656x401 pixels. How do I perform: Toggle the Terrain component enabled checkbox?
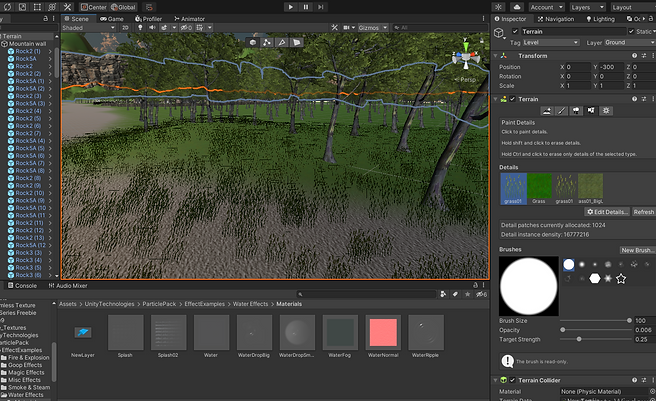pyautogui.click(x=512, y=99)
